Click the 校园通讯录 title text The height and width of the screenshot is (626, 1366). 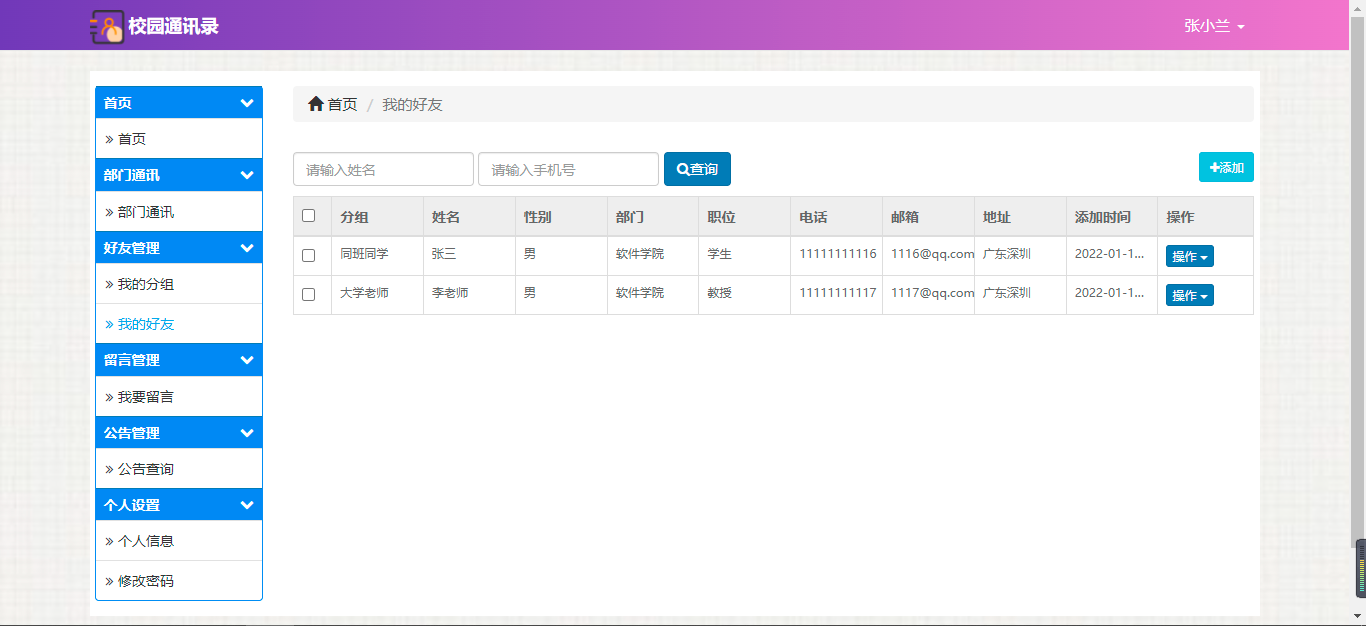pyautogui.click(x=173, y=26)
